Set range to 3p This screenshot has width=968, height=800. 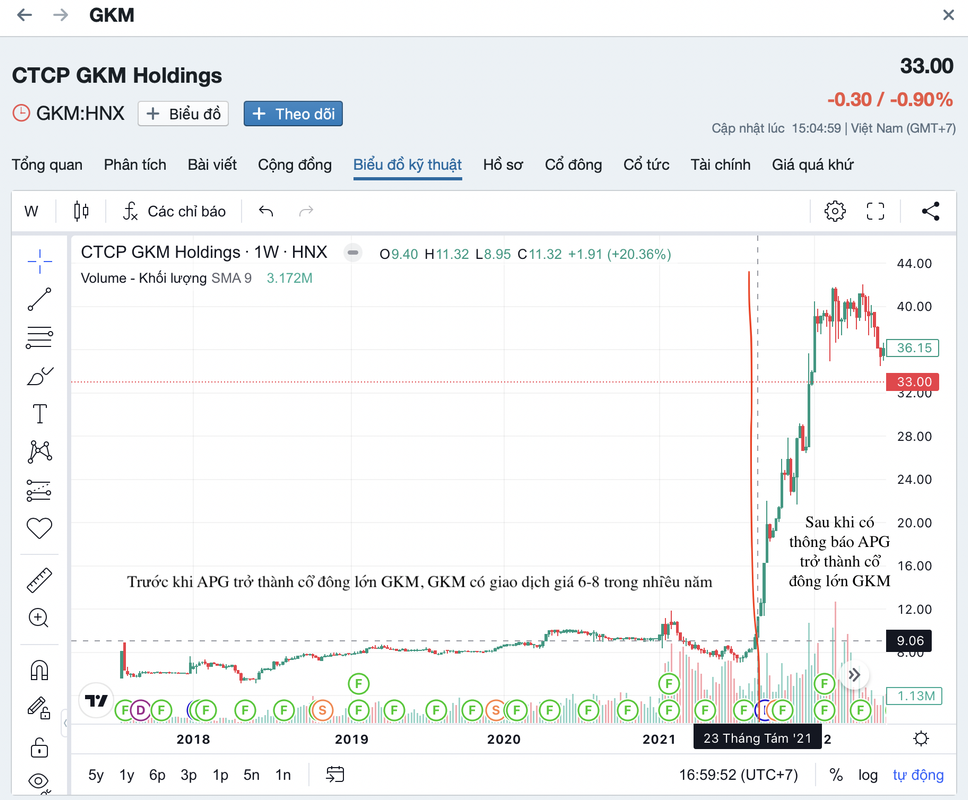click(x=188, y=775)
